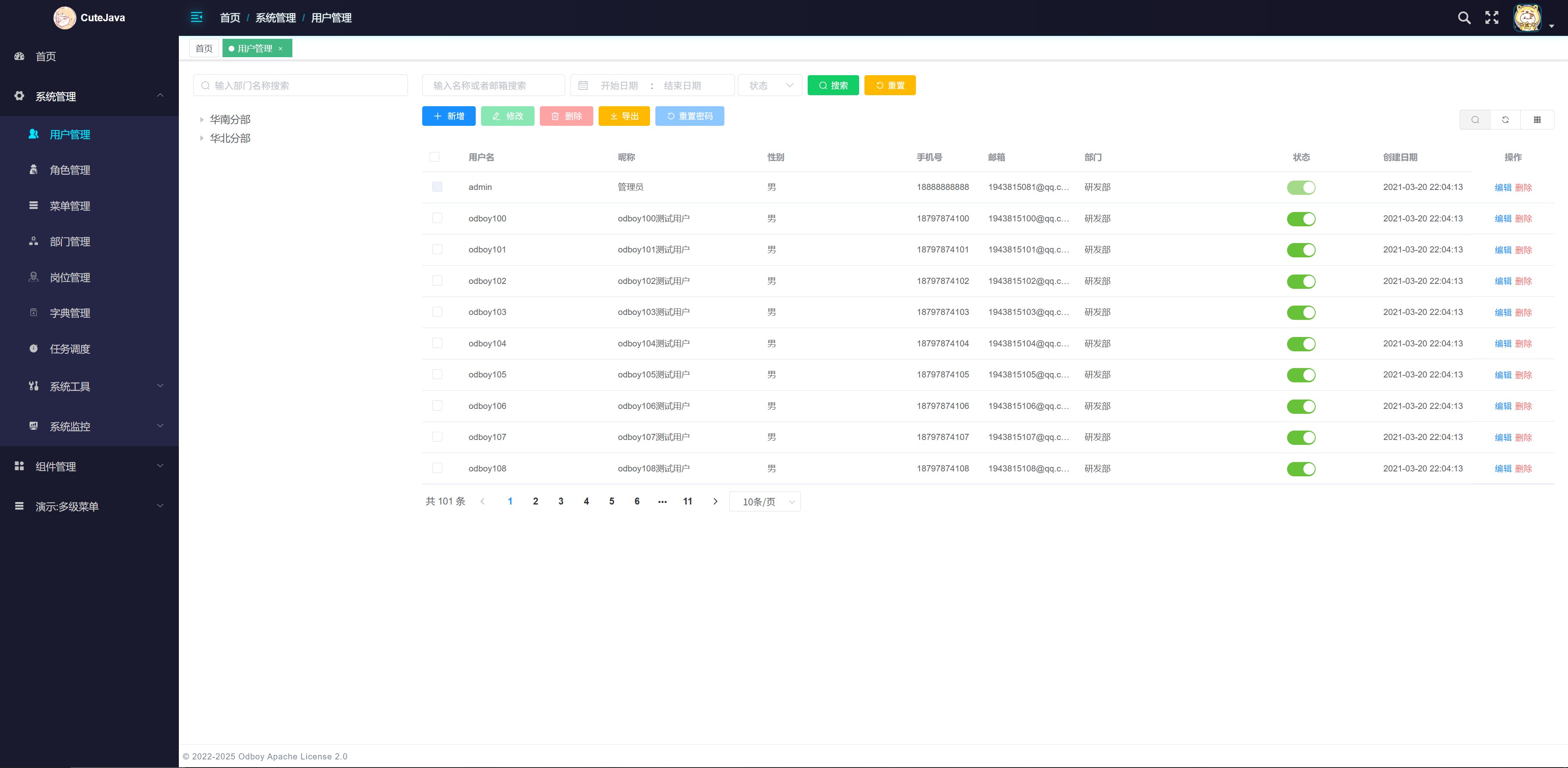Close the 用户管理 tab
Viewport: 1568px width, 768px height.
click(x=281, y=49)
